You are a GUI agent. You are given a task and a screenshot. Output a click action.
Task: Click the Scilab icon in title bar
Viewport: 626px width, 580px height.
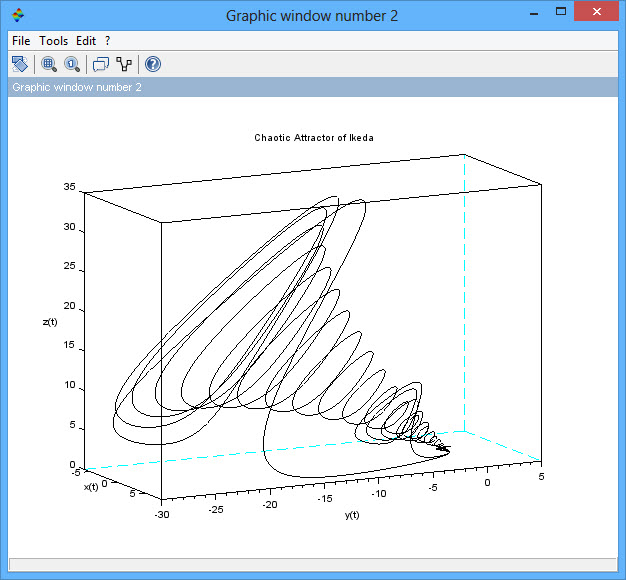click(18, 16)
